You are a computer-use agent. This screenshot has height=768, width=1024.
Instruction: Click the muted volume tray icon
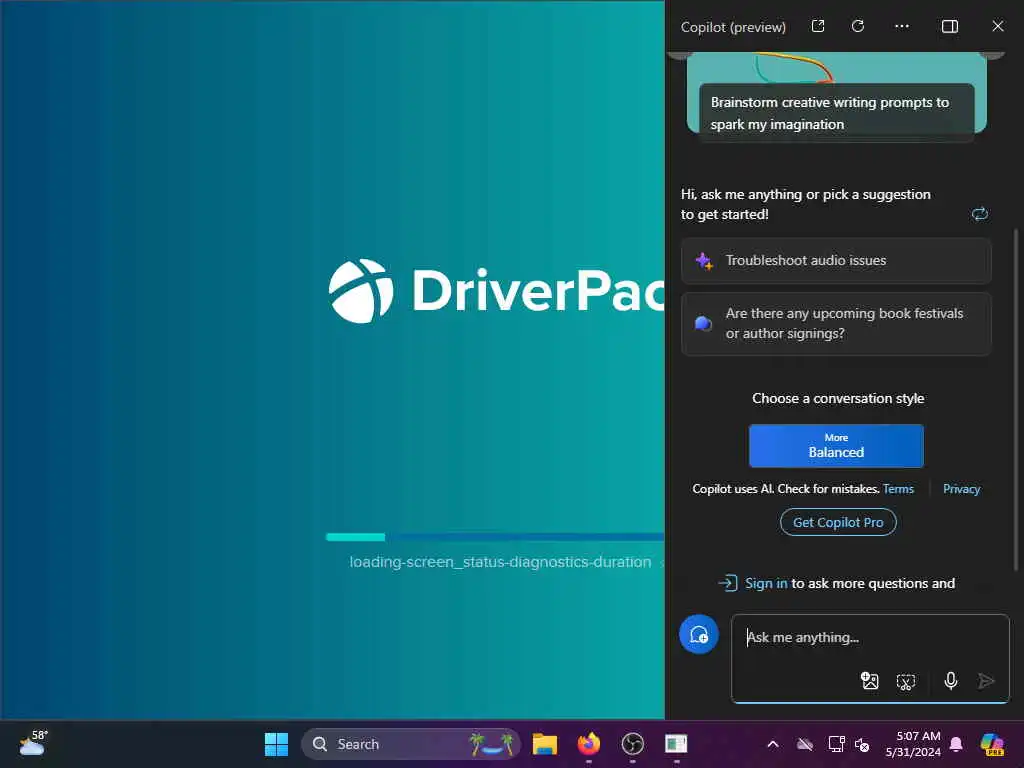(x=862, y=744)
